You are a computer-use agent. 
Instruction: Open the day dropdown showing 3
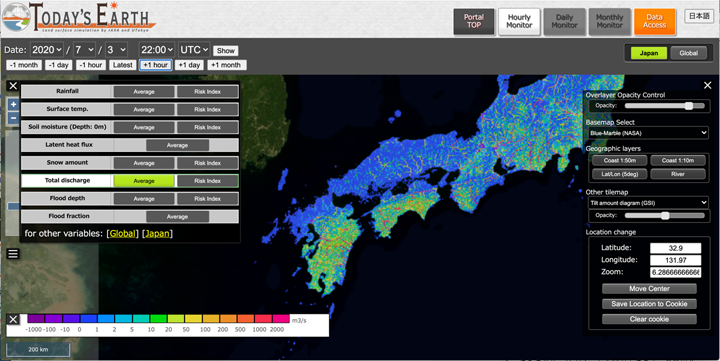pyautogui.click(x=116, y=50)
